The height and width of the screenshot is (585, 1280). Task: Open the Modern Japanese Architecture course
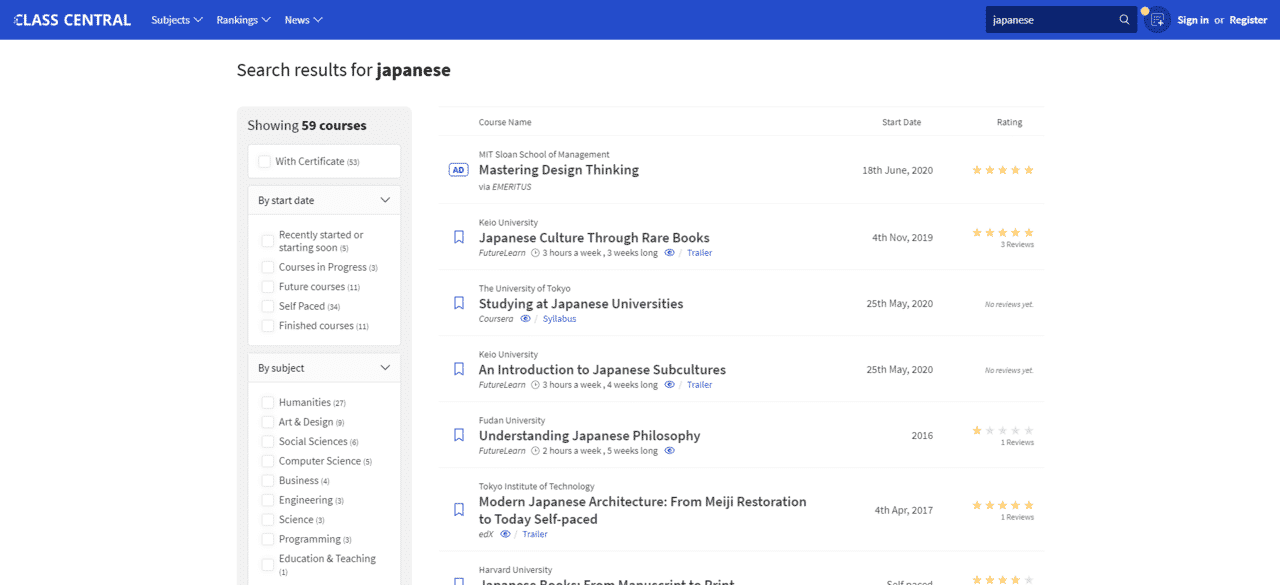coord(642,510)
